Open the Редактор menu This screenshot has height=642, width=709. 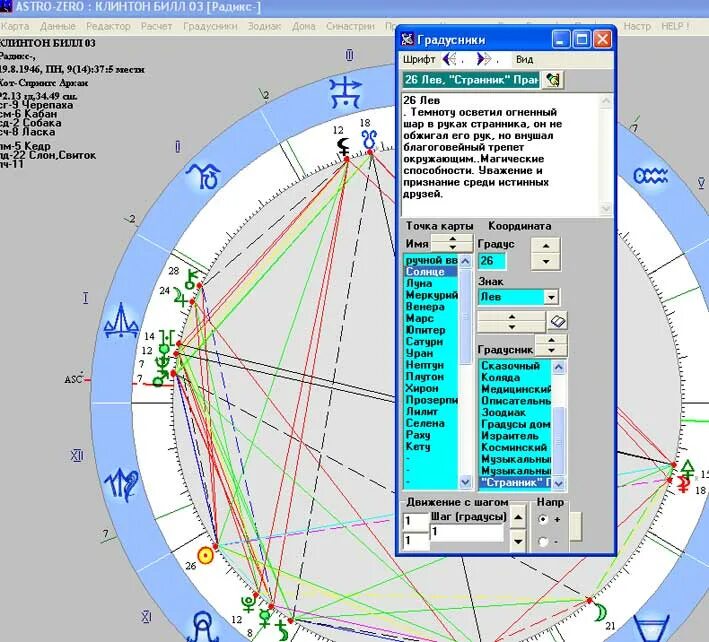[108, 26]
